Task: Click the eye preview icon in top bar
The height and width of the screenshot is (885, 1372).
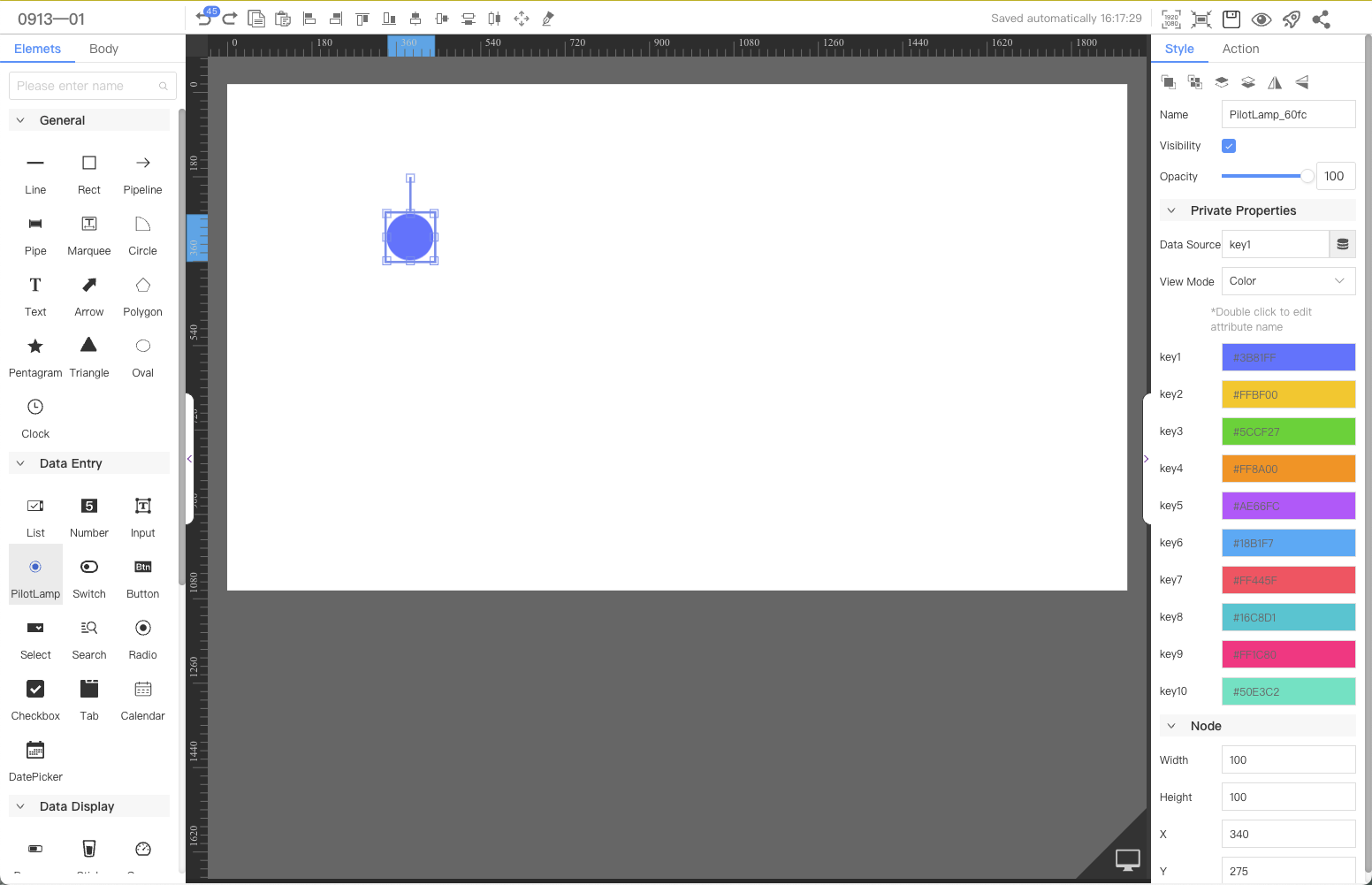Action: click(x=1261, y=19)
